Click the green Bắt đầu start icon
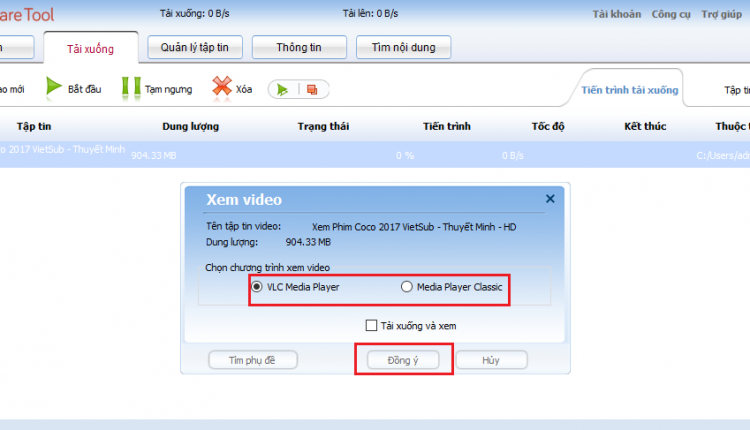 (x=54, y=88)
